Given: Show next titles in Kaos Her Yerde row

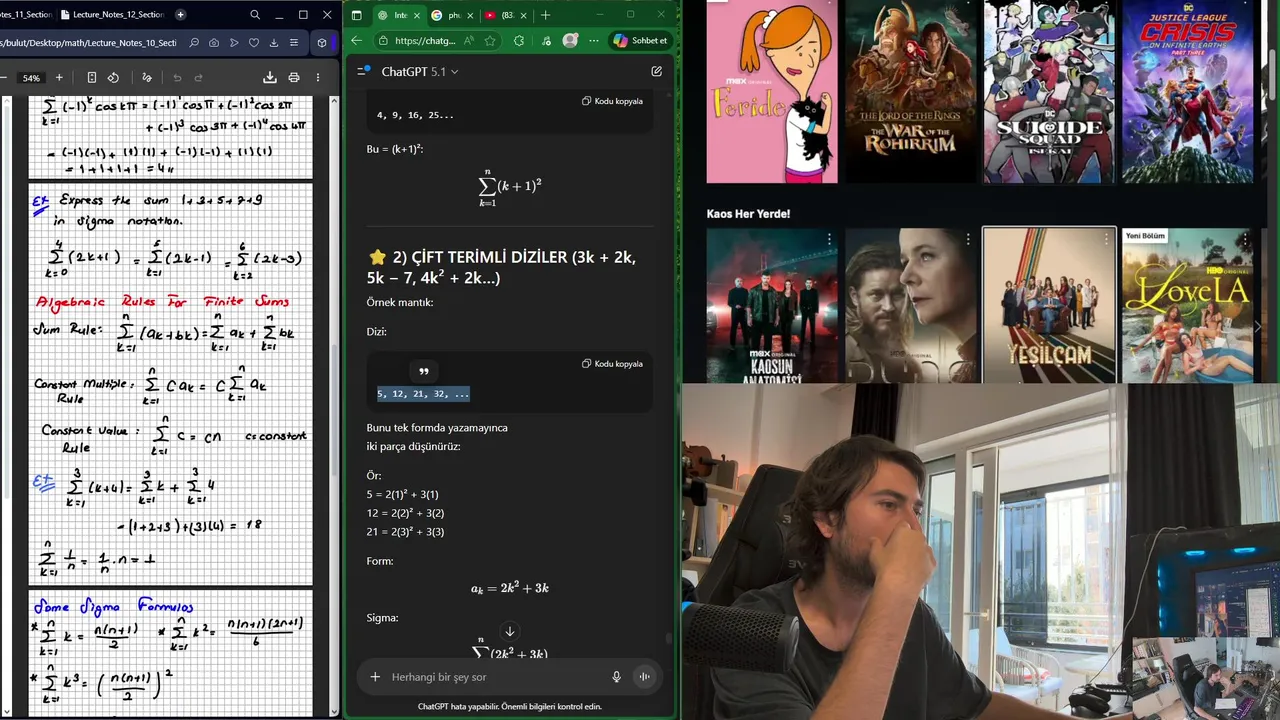Looking at the screenshot, I should (1258, 326).
